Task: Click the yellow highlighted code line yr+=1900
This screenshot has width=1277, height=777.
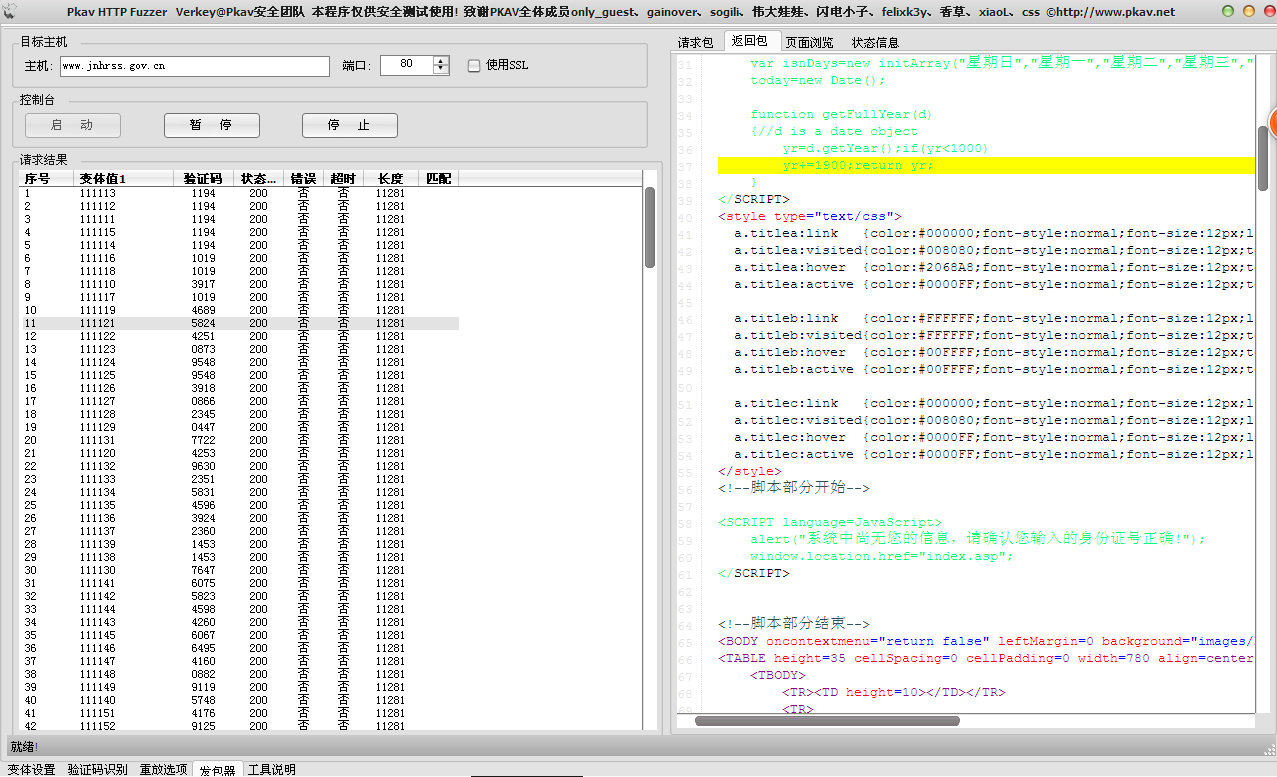Action: tap(986, 165)
